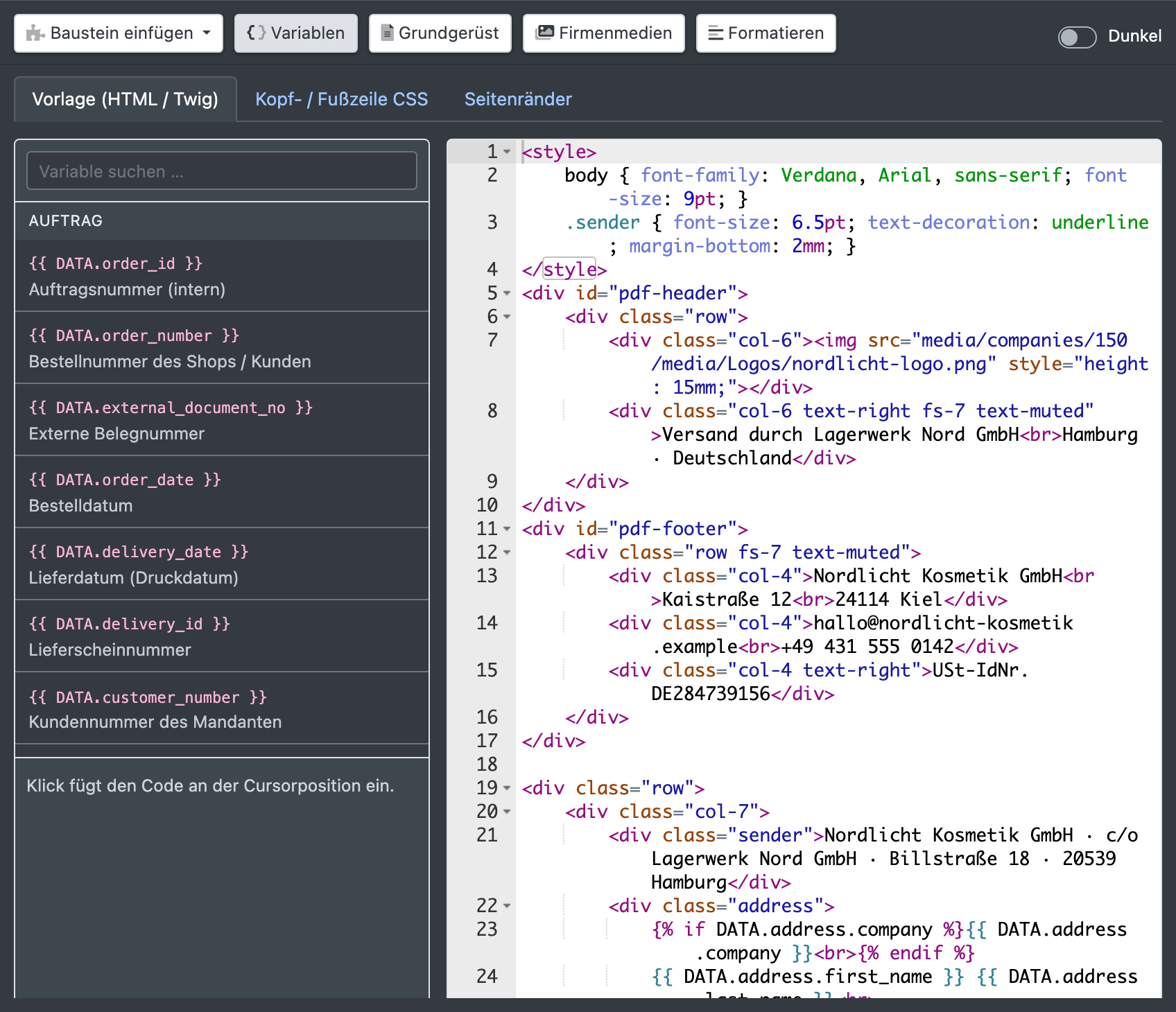Fold the row div at line 19

coord(507,788)
